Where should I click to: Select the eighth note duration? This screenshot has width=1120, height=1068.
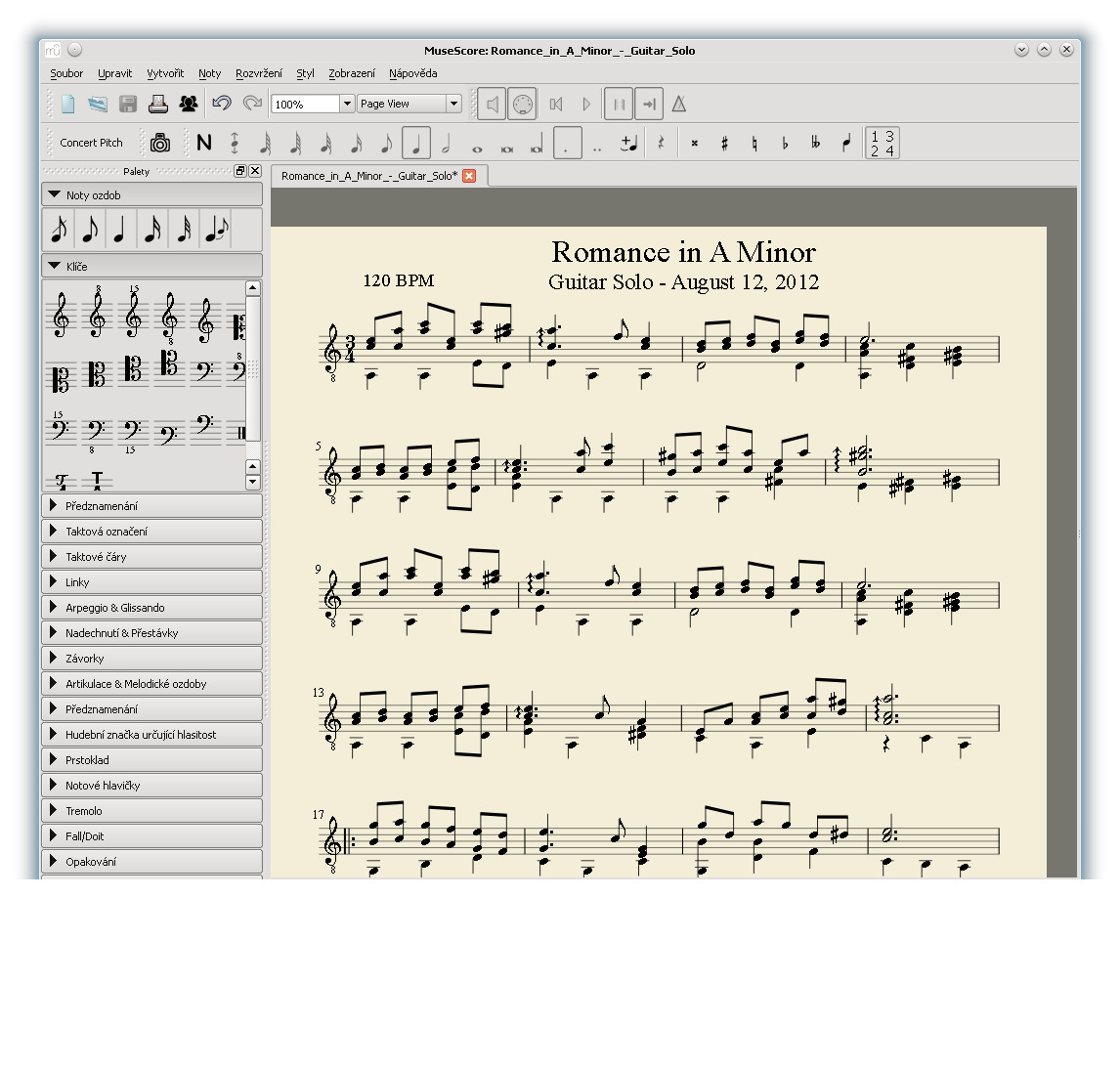point(386,144)
